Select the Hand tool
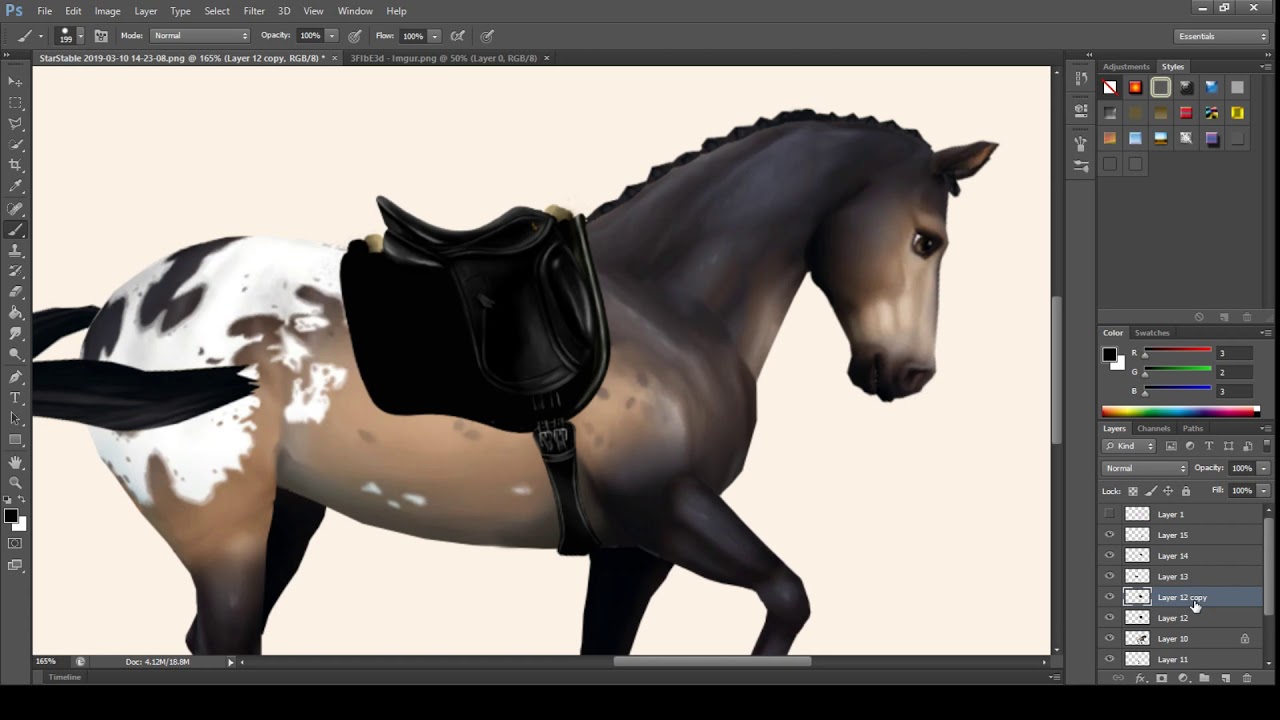Image resolution: width=1280 pixels, height=720 pixels. pos(15,462)
